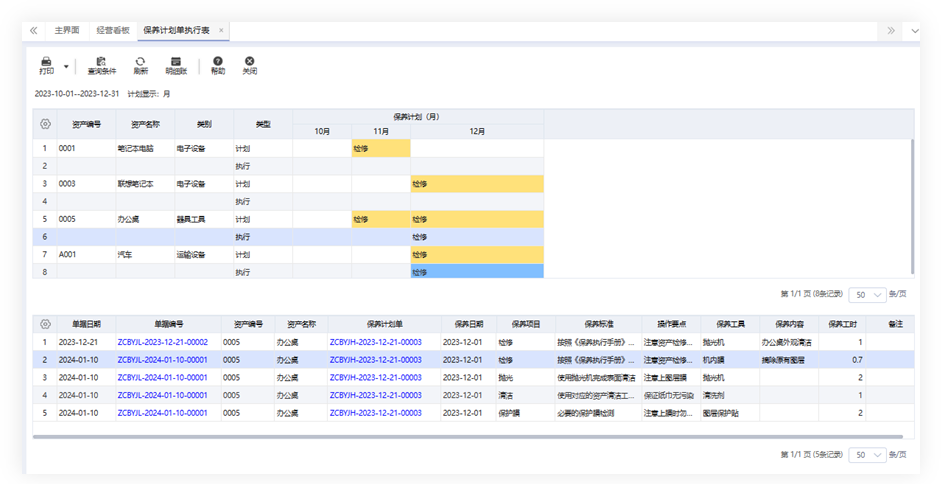Open upper table page size dropdown
The width and height of the screenshot is (941, 484).
868,295
